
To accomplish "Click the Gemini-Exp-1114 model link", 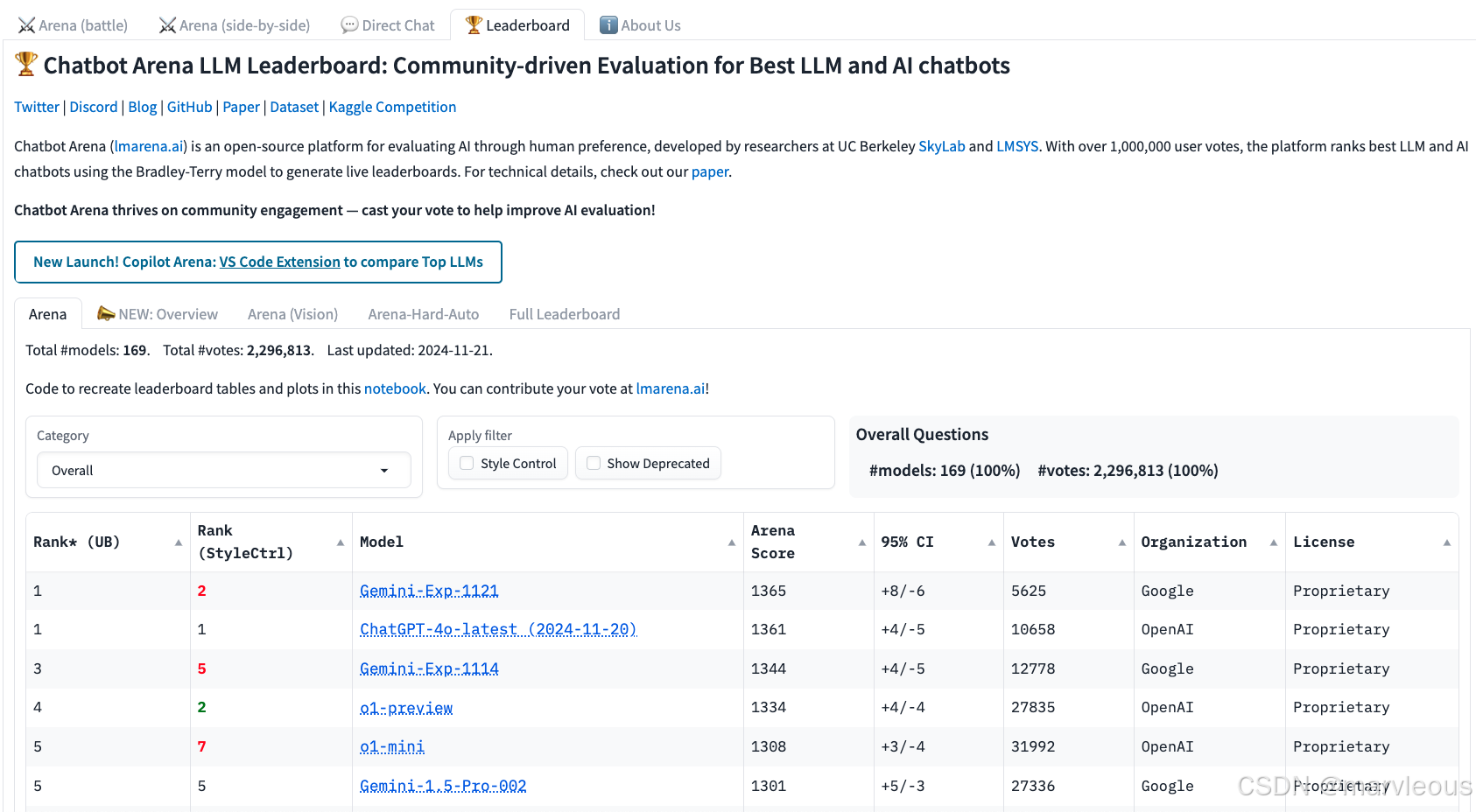I will coord(429,668).
